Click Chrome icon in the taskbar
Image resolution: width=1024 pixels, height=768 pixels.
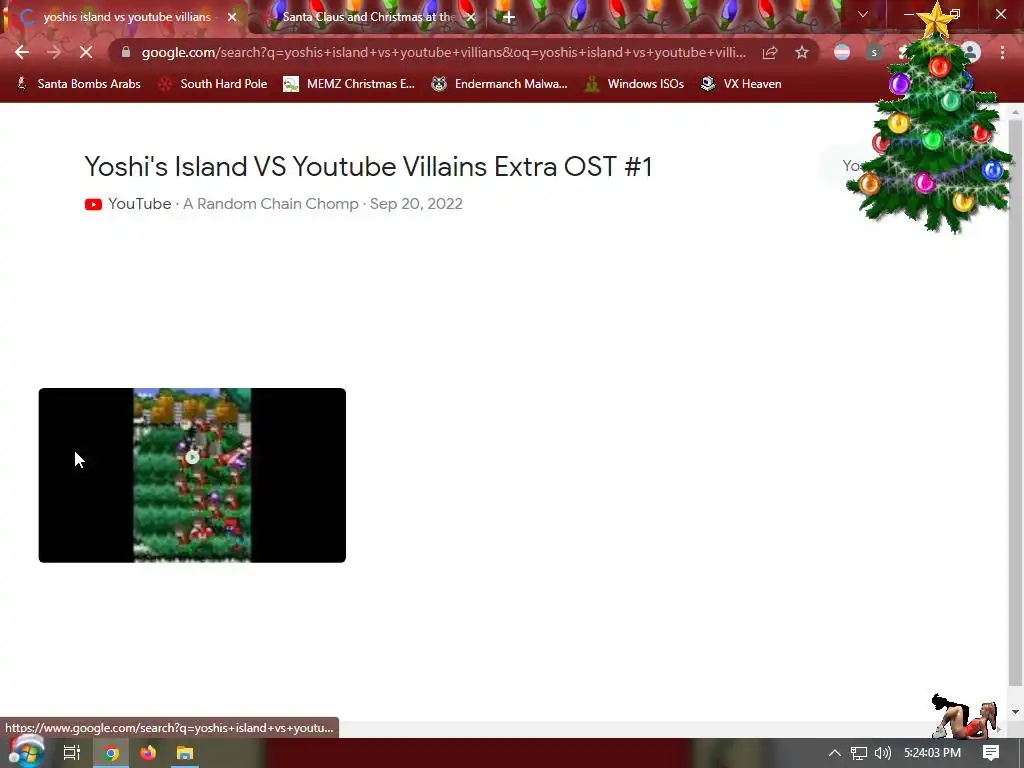click(x=112, y=753)
